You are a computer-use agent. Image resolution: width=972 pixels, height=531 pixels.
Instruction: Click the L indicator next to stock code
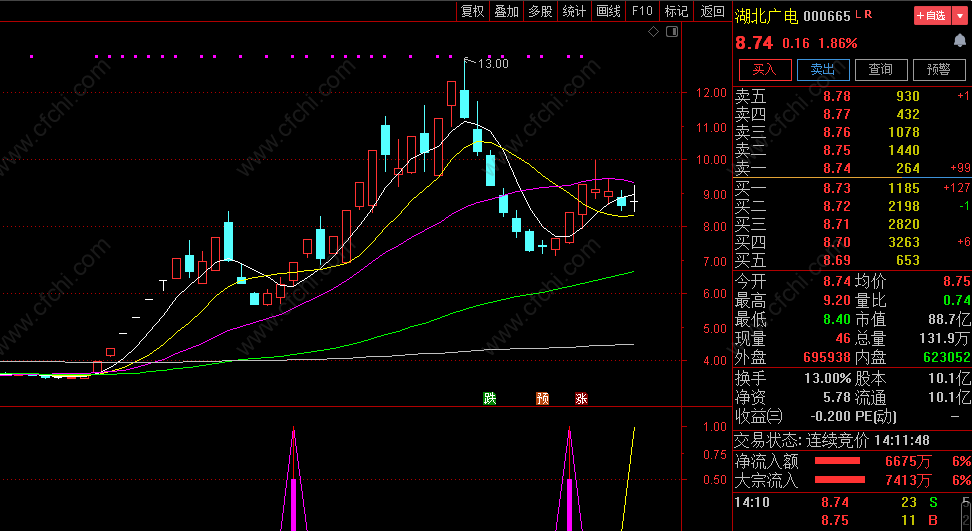[859, 14]
